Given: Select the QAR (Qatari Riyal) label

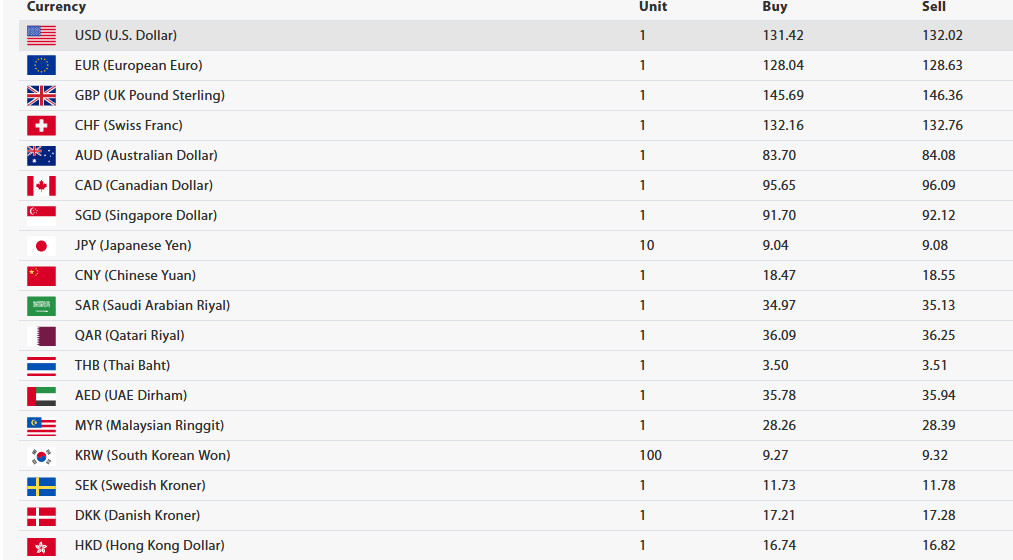Looking at the screenshot, I should (x=130, y=336).
